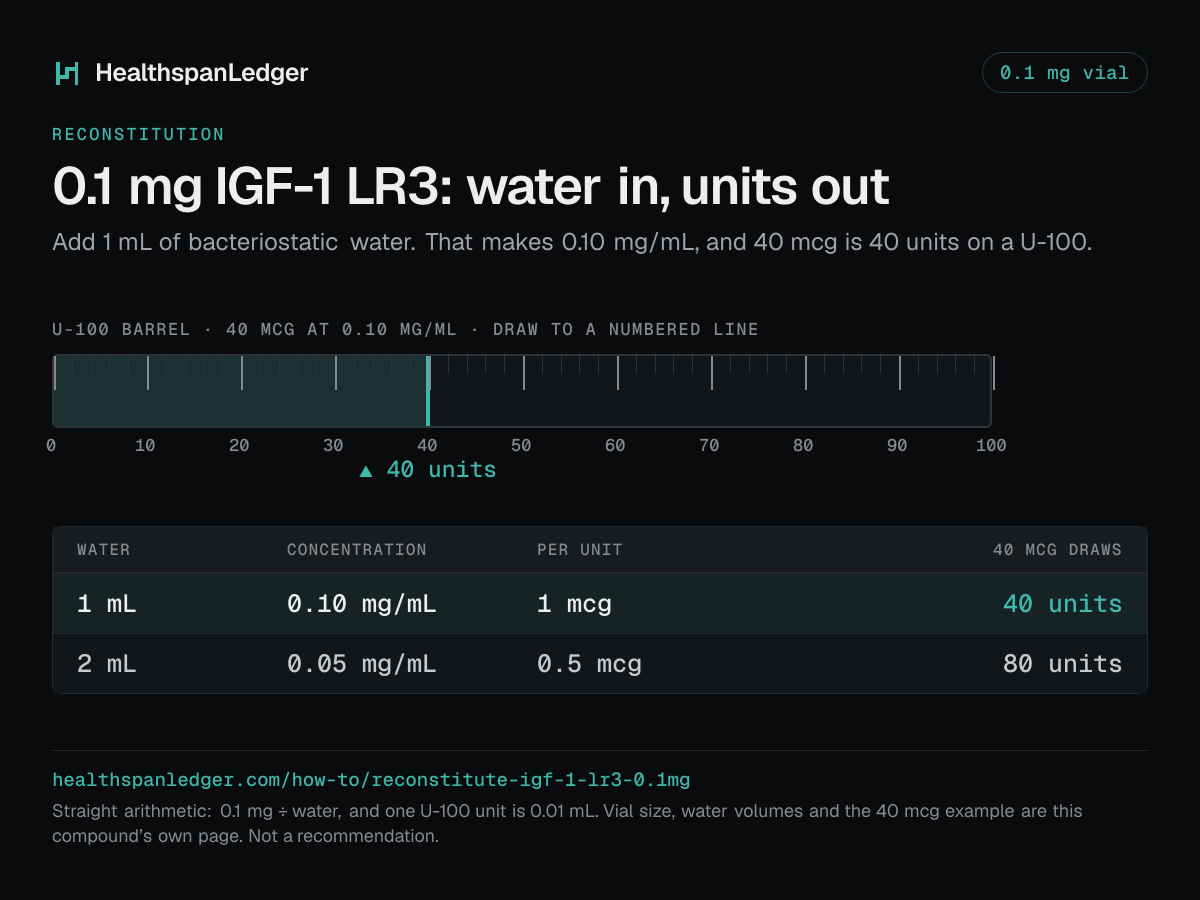Image resolution: width=1200 pixels, height=900 pixels.
Task: Click the 20 label on barrel scale
Action: click(239, 446)
